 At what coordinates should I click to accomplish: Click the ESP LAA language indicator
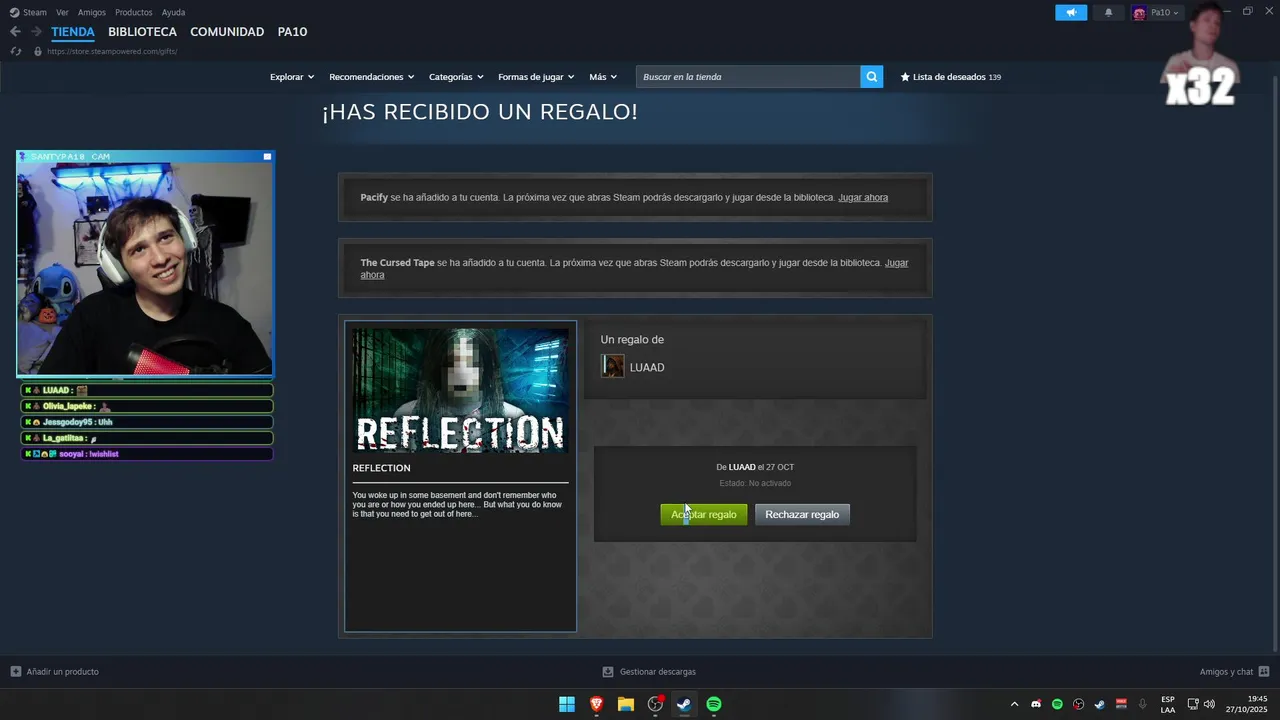(1168, 704)
